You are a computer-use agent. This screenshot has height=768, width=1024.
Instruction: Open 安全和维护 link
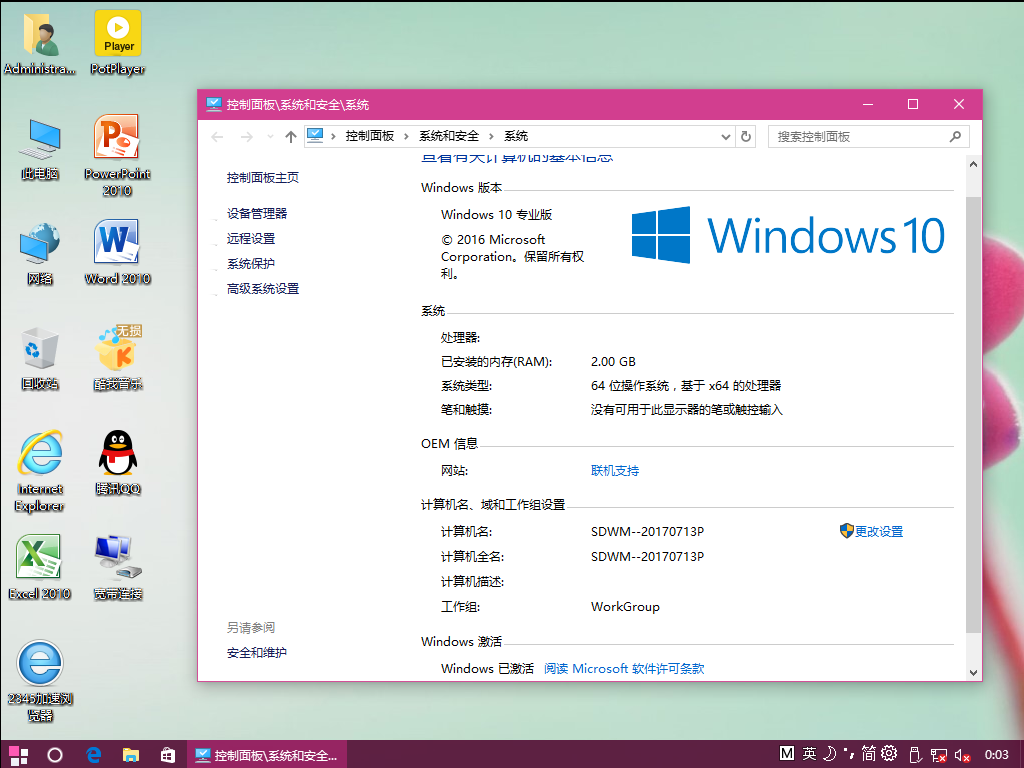pyautogui.click(x=257, y=652)
